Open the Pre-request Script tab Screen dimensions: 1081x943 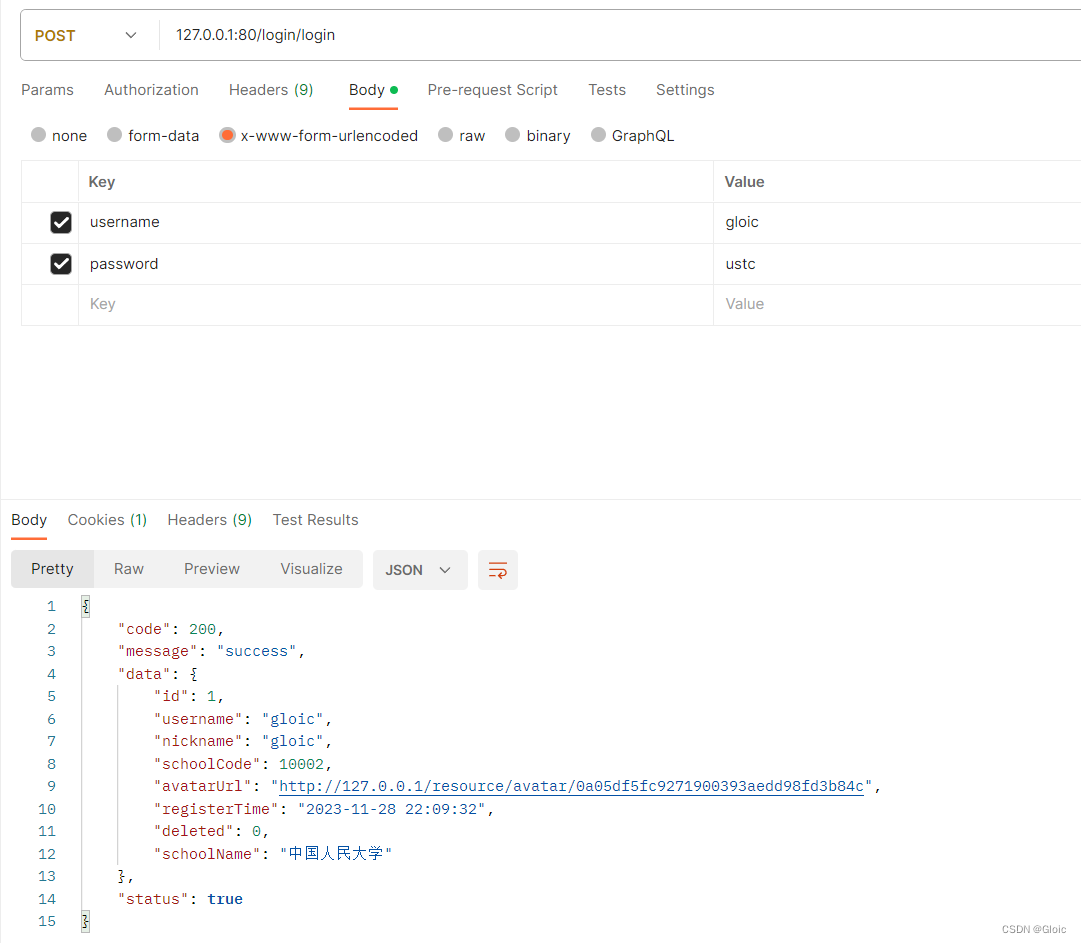pyautogui.click(x=492, y=90)
